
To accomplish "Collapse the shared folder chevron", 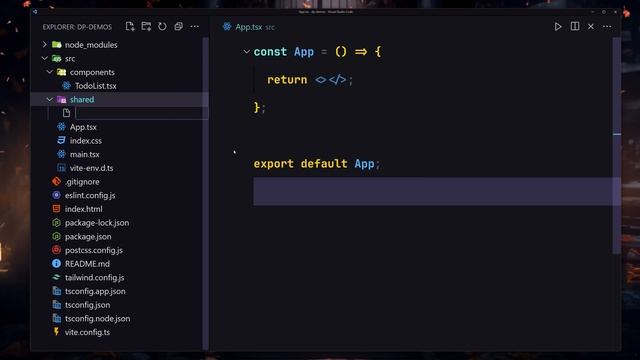I will click(x=50, y=99).
